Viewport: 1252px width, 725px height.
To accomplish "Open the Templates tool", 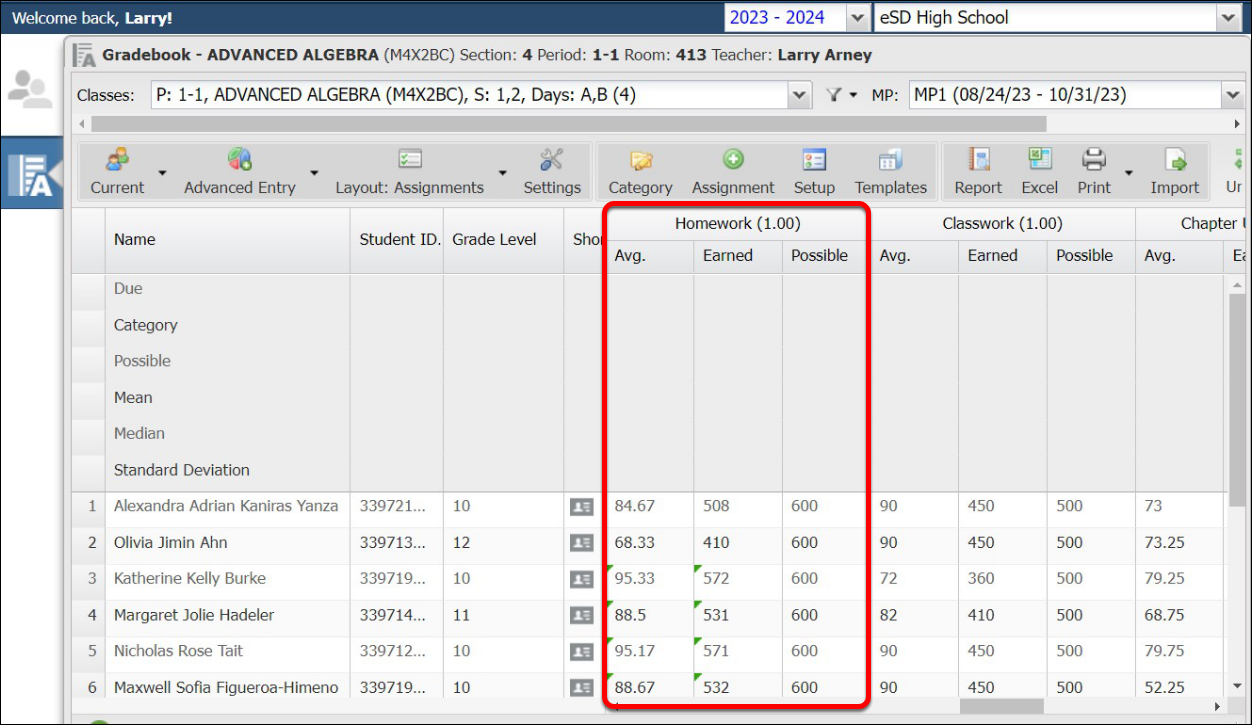I will [890, 171].
